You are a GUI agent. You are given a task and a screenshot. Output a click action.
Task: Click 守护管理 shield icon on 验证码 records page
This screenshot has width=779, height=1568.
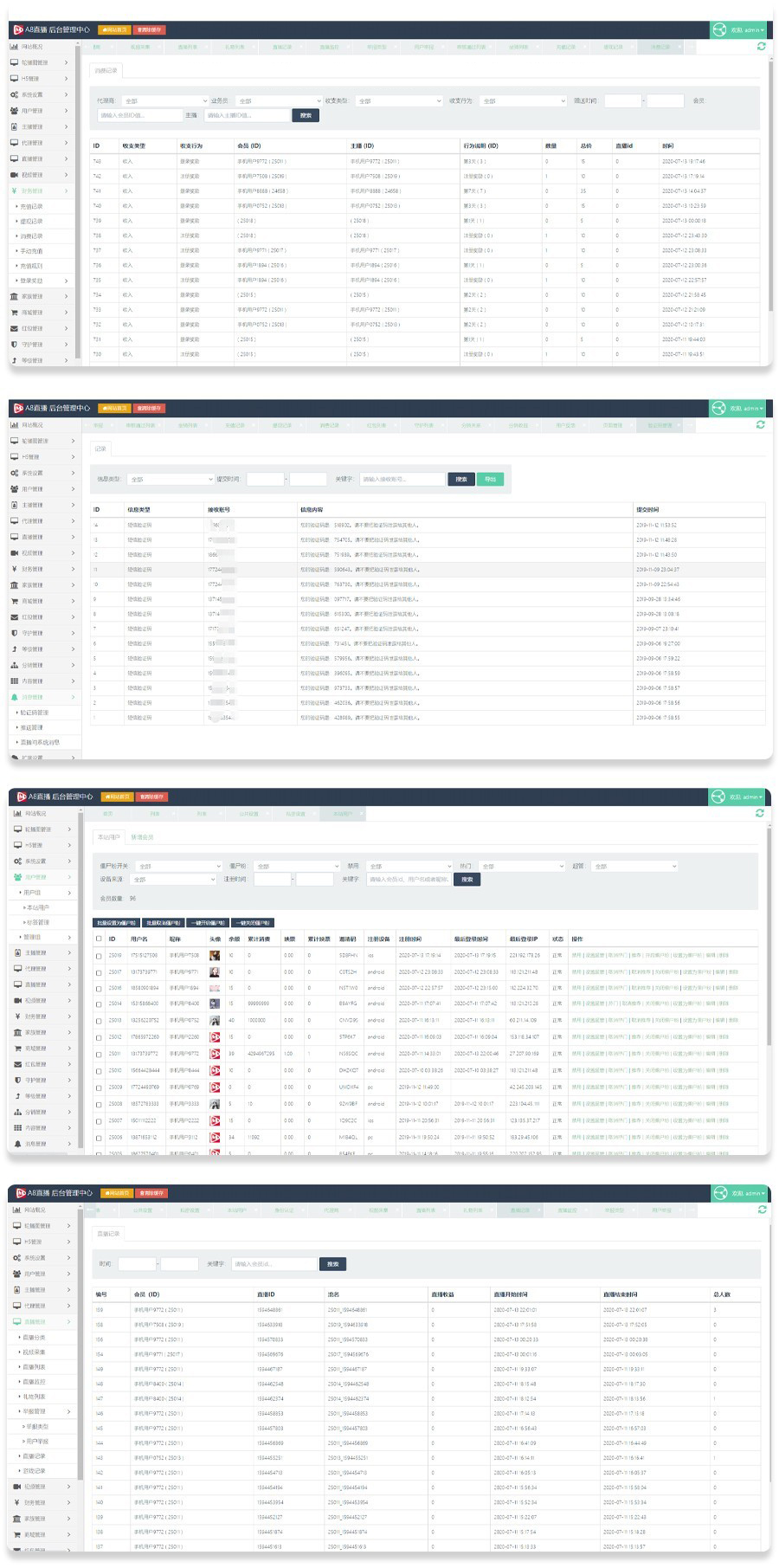[x=14, y=633]
